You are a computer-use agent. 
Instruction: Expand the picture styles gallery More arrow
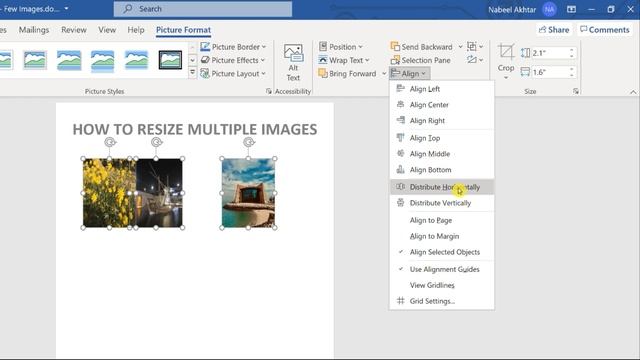[x=192, y=73]
